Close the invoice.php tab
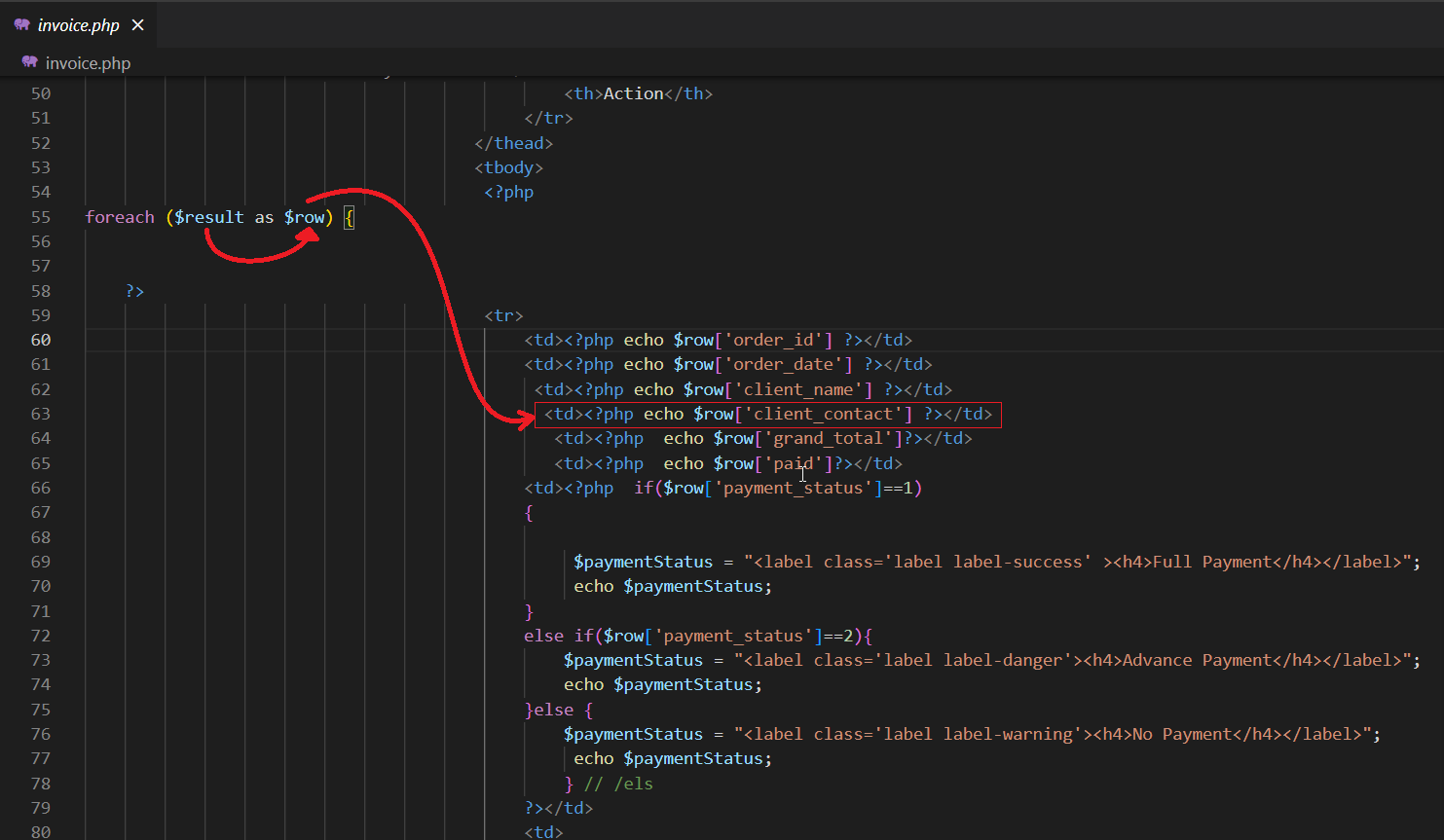 pos(137,25)
